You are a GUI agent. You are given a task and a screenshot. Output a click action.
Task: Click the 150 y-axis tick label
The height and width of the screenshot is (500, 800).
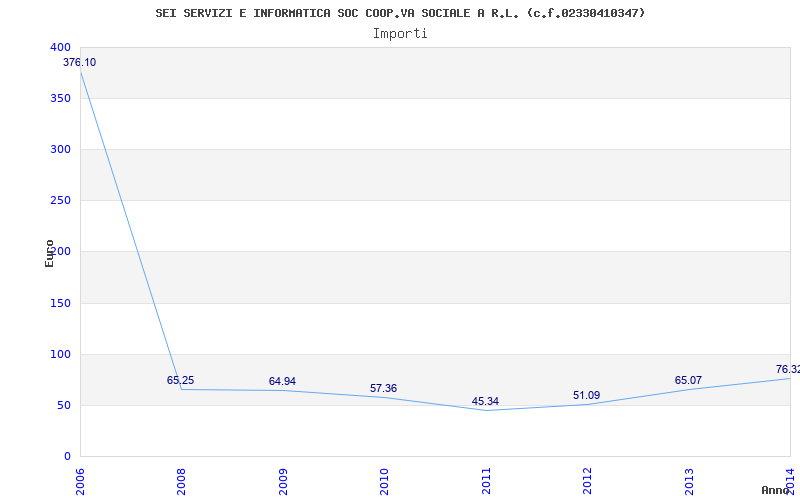pos(60,303)
